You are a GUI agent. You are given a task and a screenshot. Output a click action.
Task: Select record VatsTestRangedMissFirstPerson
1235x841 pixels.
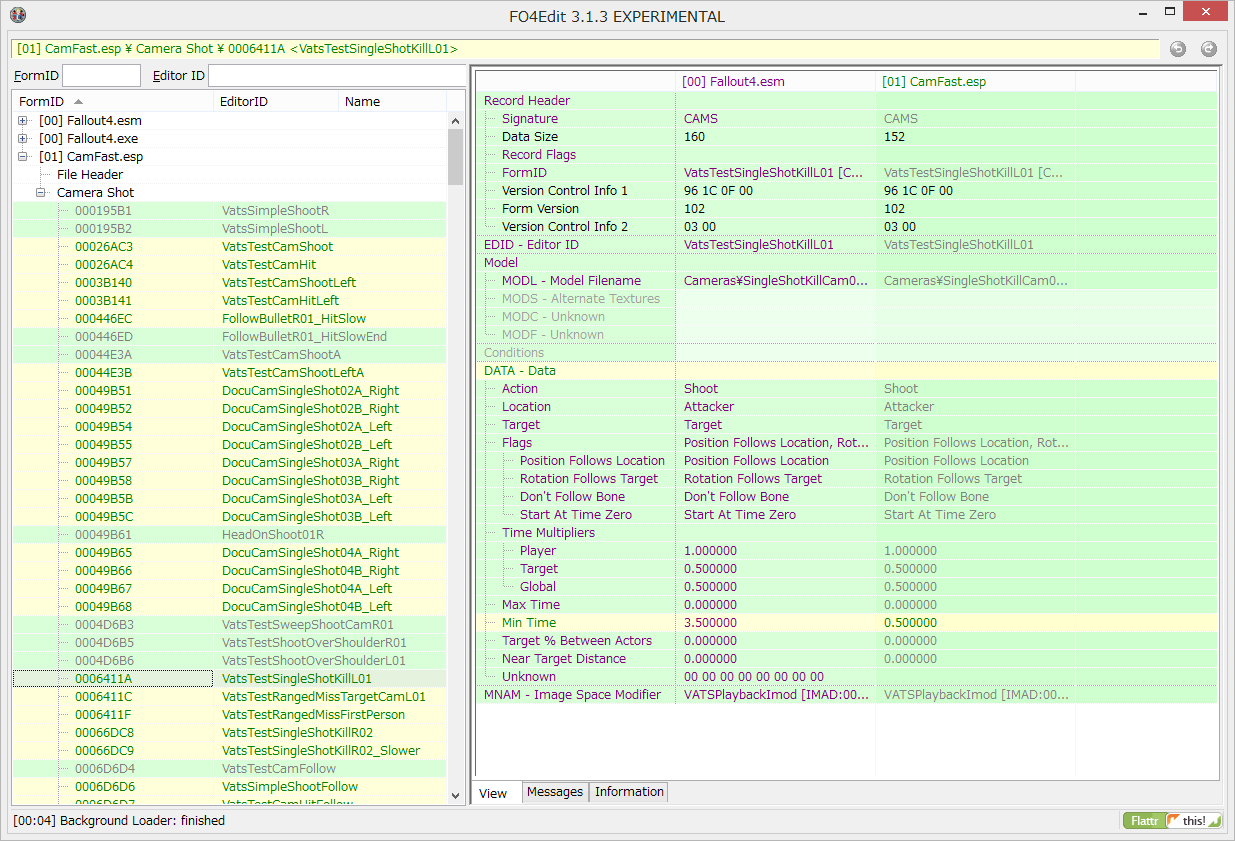pos(230,715)
